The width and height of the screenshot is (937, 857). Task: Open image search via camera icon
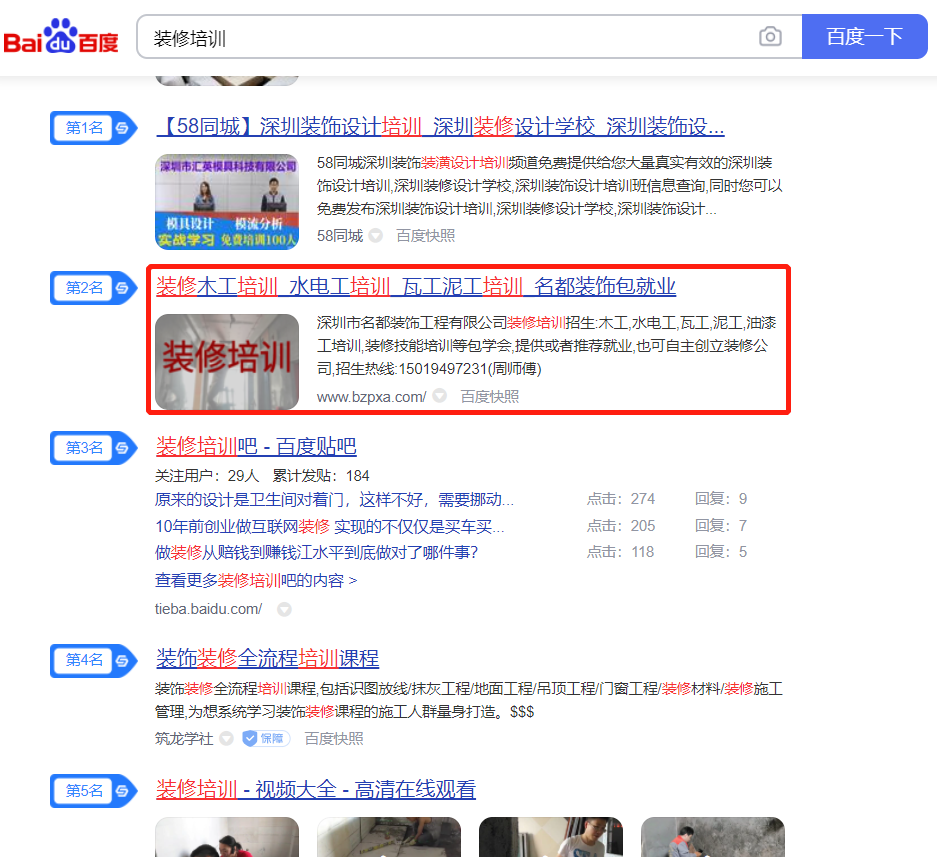click(770, 36)
